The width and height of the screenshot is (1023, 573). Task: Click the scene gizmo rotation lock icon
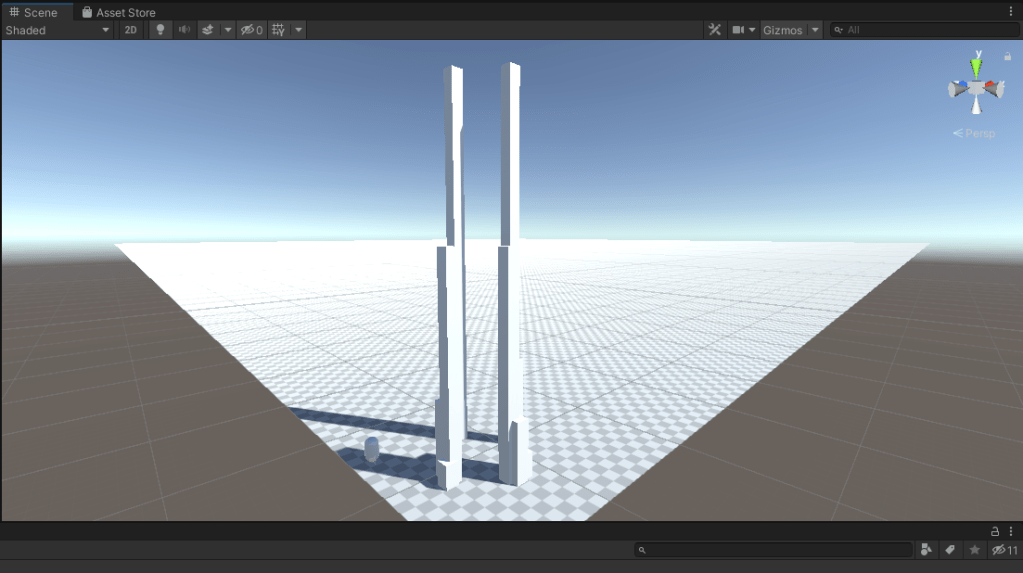[x=1007, y=57]
